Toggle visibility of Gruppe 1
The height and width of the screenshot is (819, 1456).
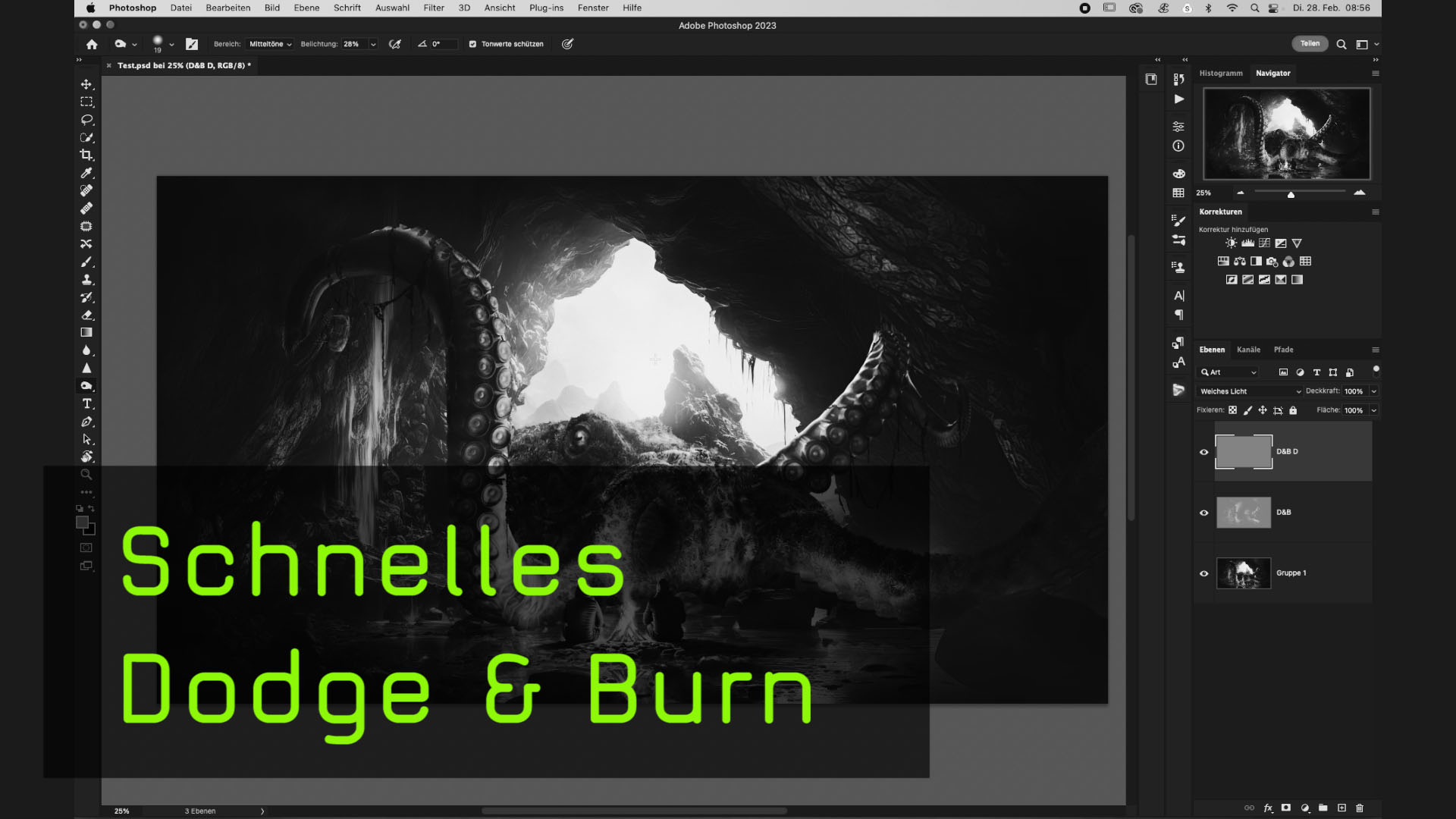click(1203, 573)
